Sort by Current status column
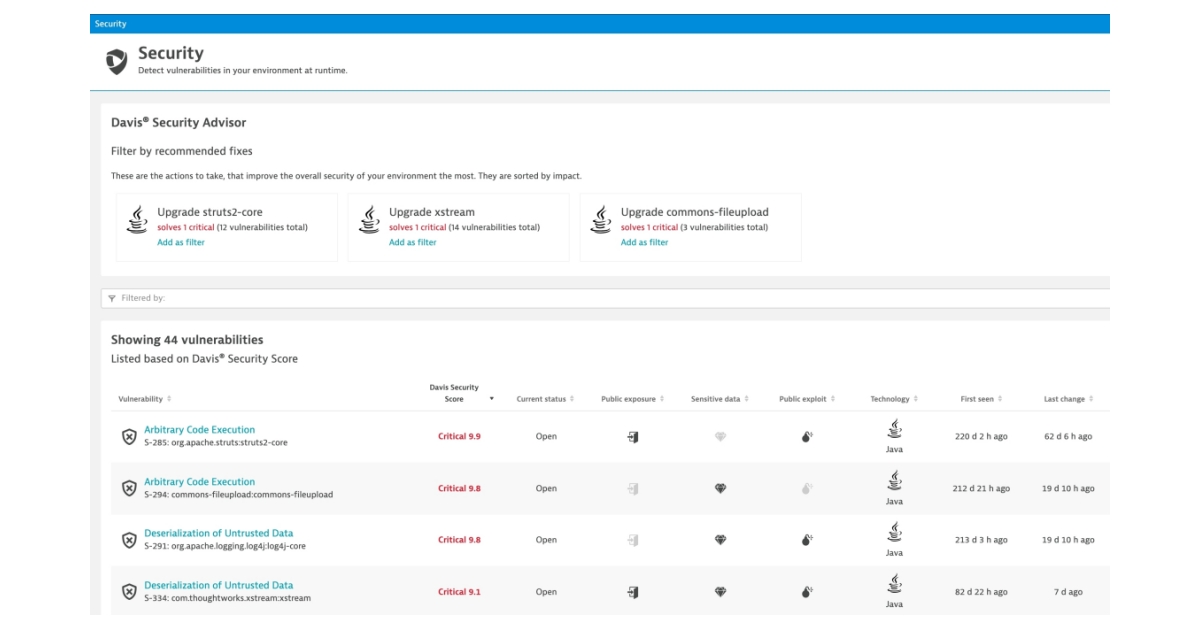Viewport: 1200px width, 627px height. (546, 399)
